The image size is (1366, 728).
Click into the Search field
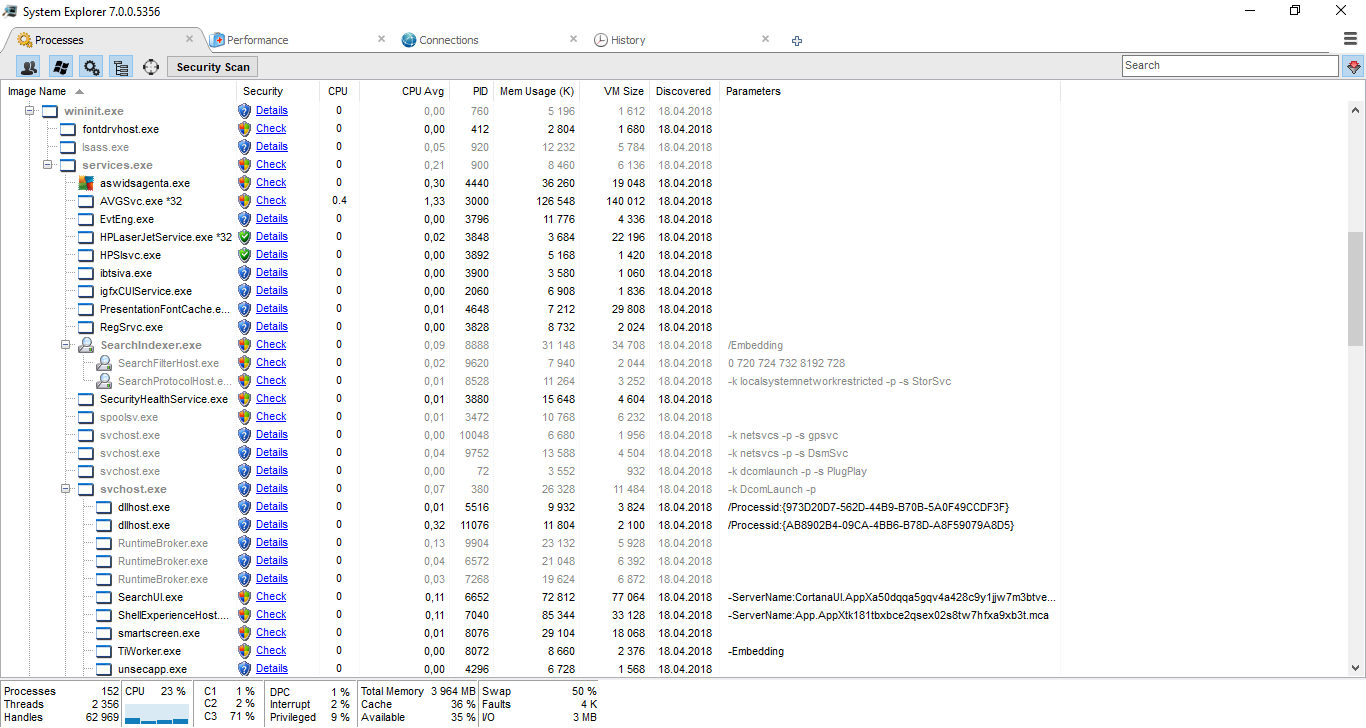[x=1230, y=66]
